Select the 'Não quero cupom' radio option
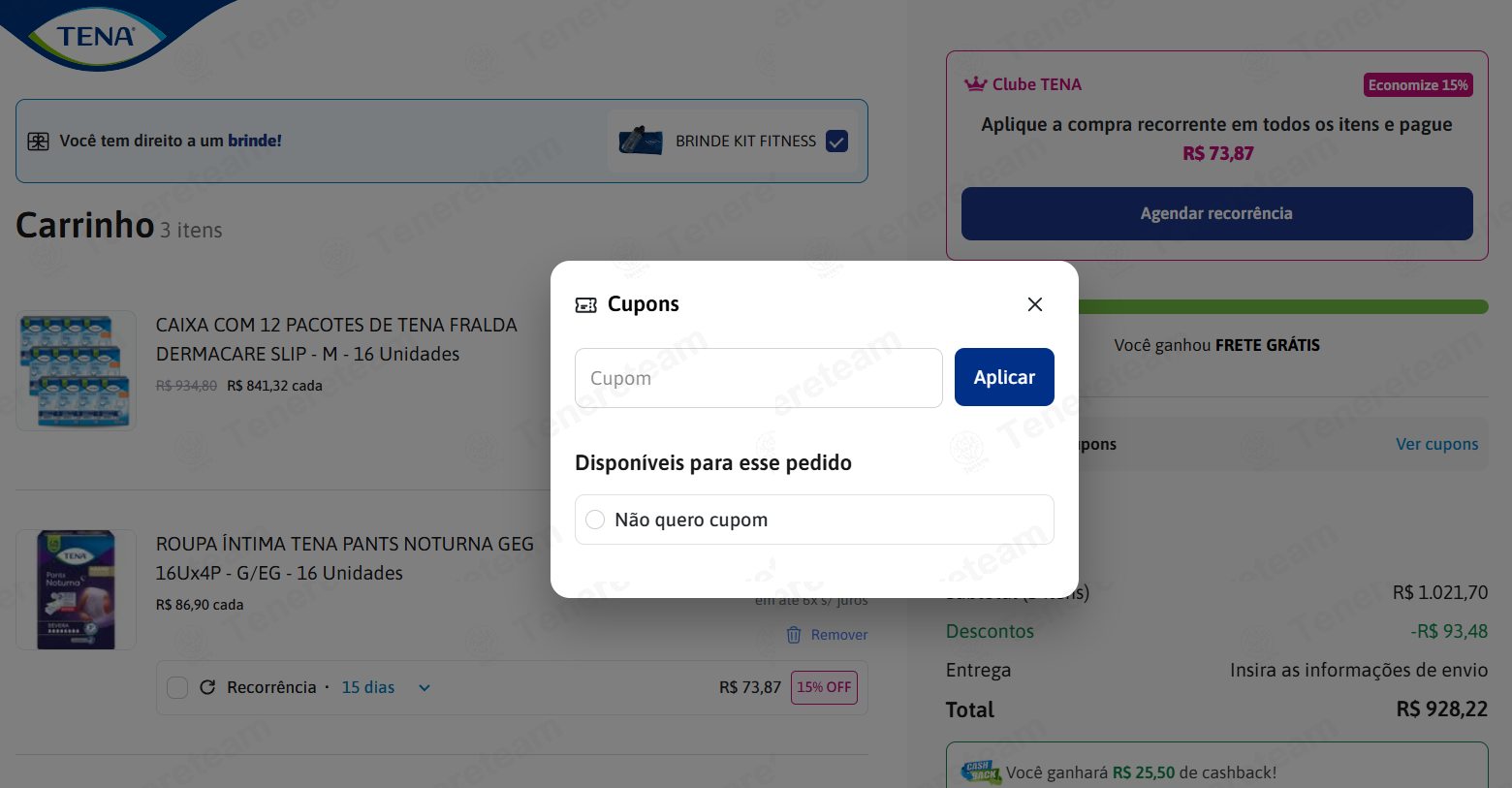This screenshot has height=788, width=1512. click(x=595, y=520)
